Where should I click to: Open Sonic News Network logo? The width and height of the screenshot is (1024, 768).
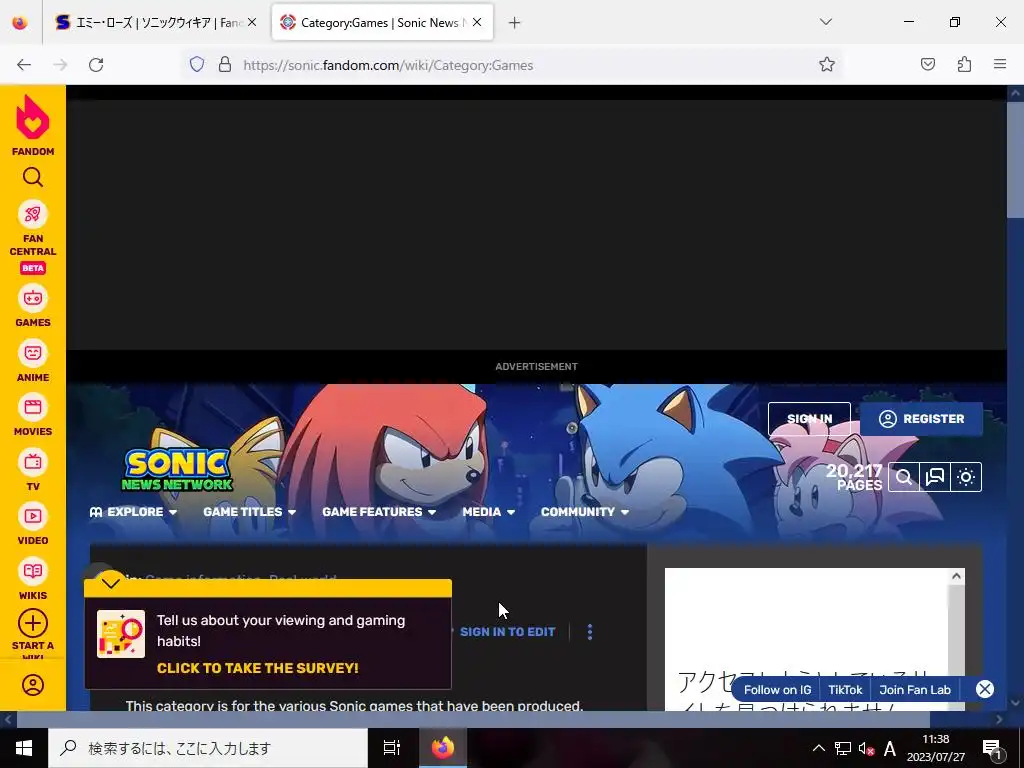177,470
